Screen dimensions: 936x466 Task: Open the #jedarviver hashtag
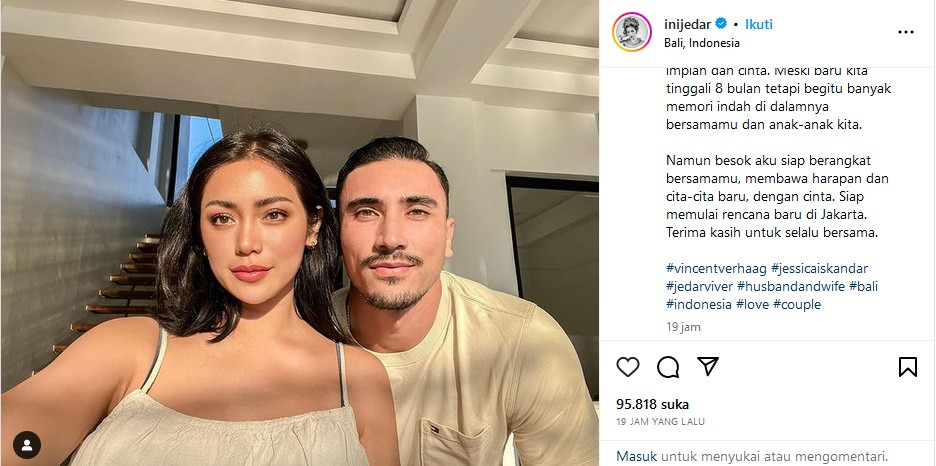[699, 286]
